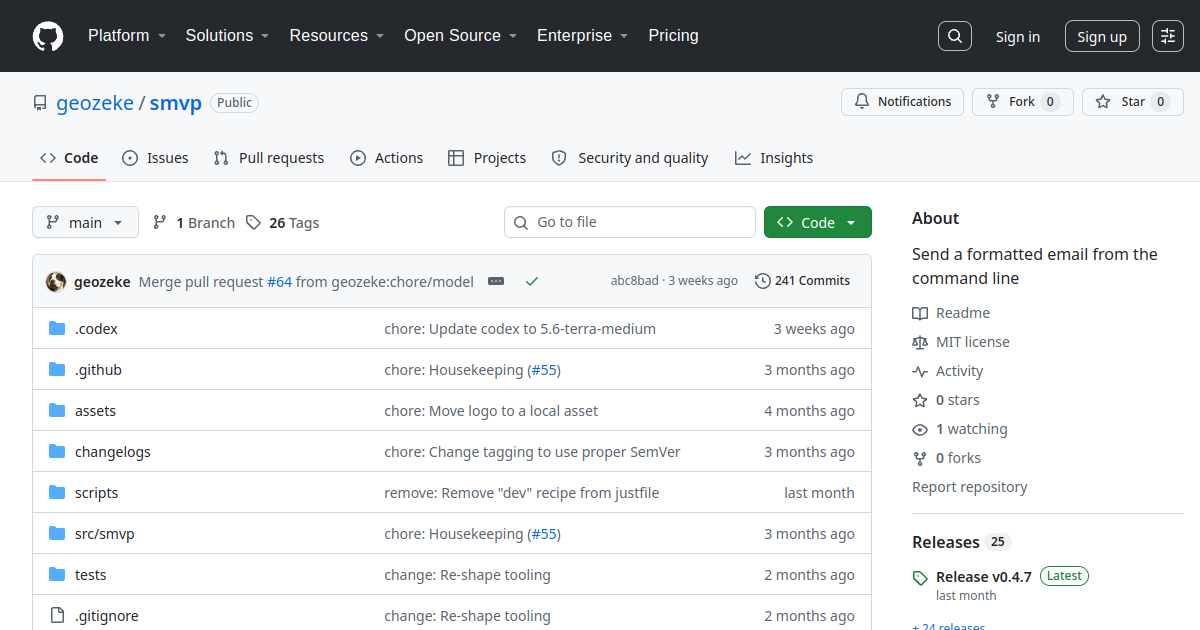Open the geozeke owner link
Image resolution: width=1200 pixels, height=630 pixels.
(95, 103)
